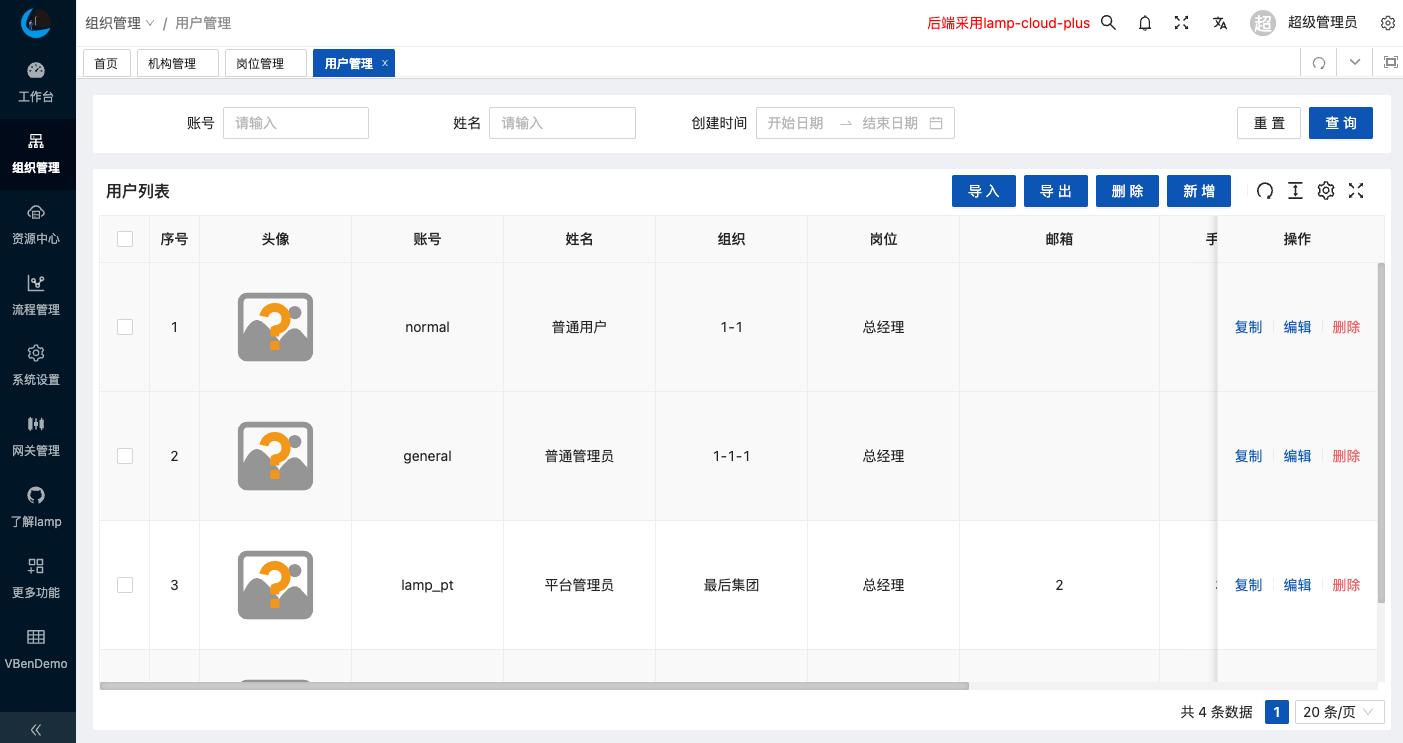Open the global search icon
Image resolution: width=1403 pixels, height=743 pixels.
(x=1108, y=22)
